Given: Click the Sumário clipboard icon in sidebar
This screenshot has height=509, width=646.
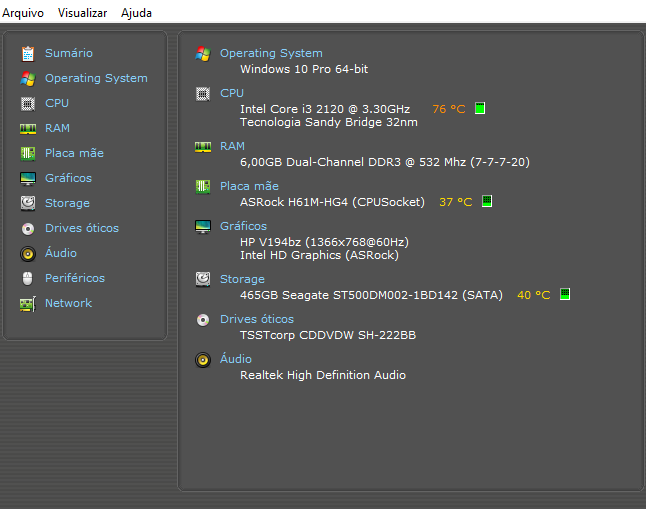Looking at the screenshot, I should click(x=28, y=54).
